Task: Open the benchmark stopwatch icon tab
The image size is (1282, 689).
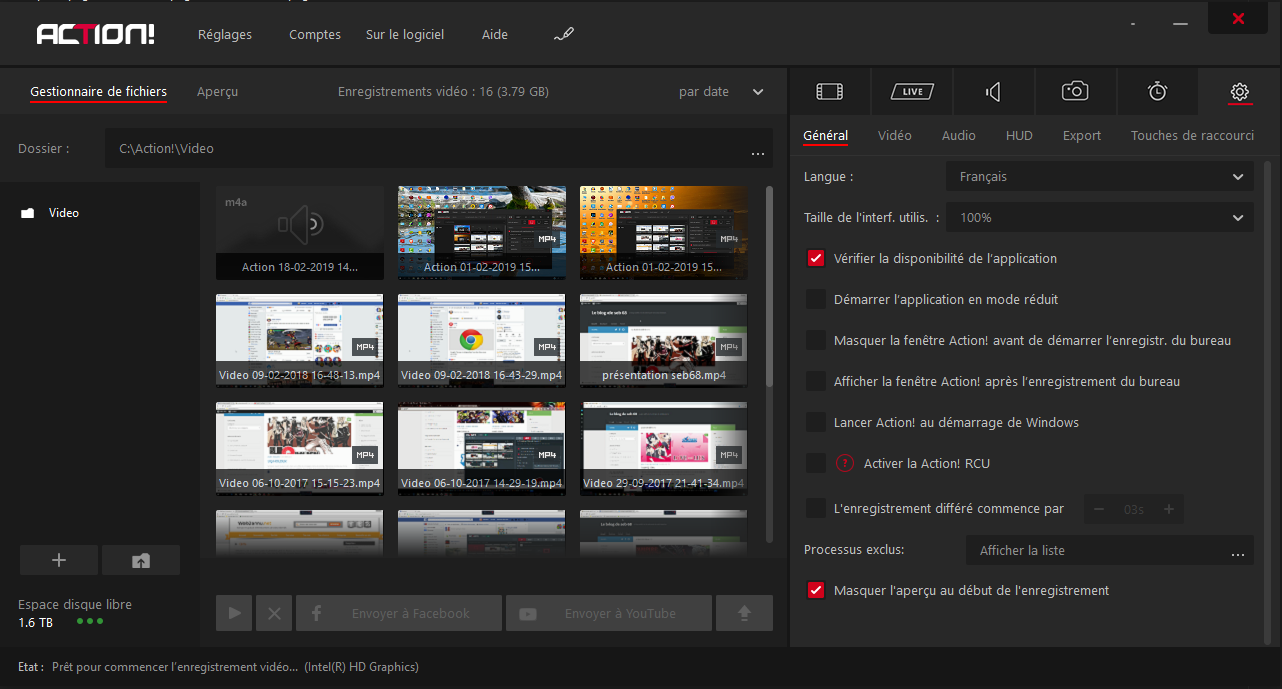Action: click(1157, 92)
